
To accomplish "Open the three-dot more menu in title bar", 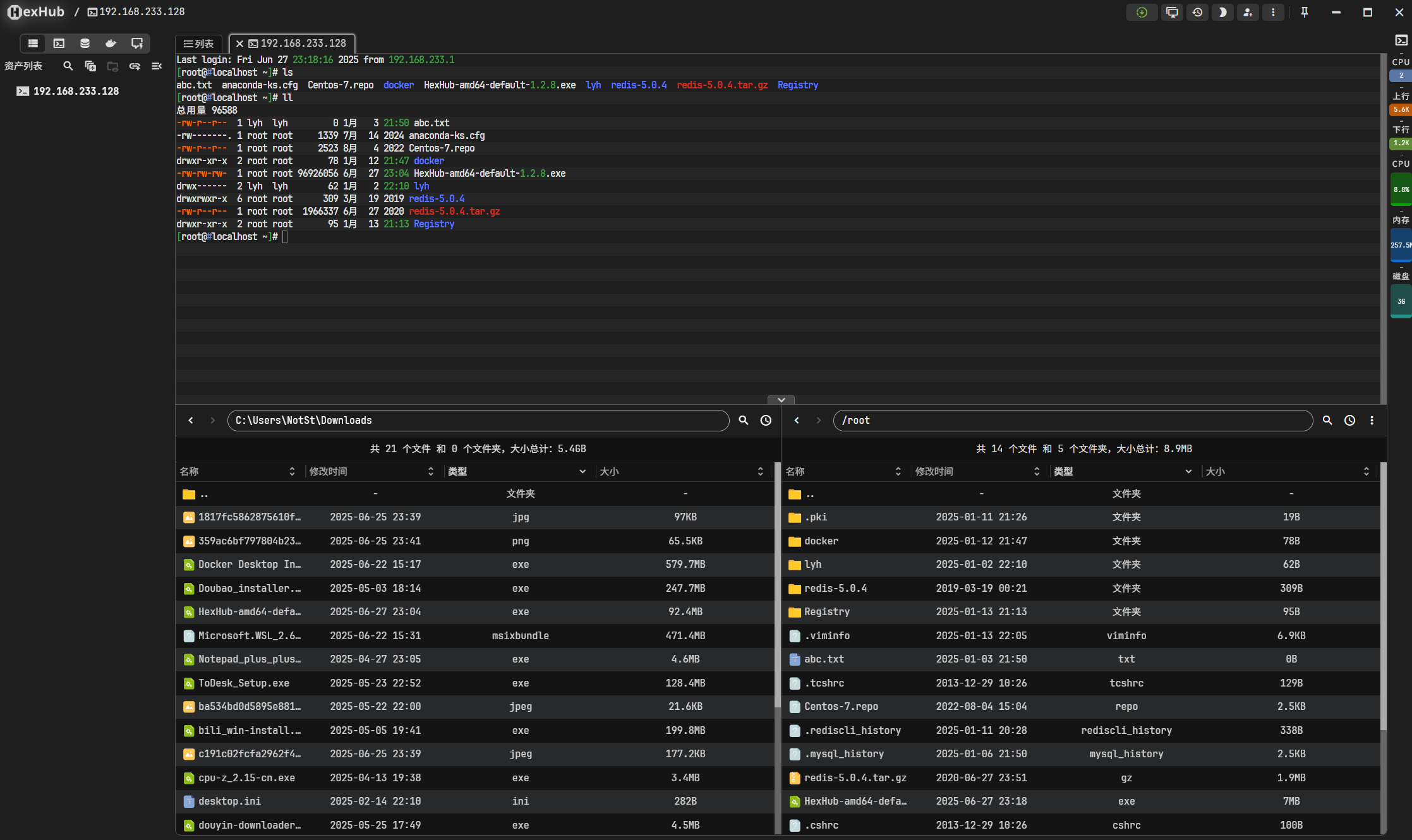I will point(1273,12).
